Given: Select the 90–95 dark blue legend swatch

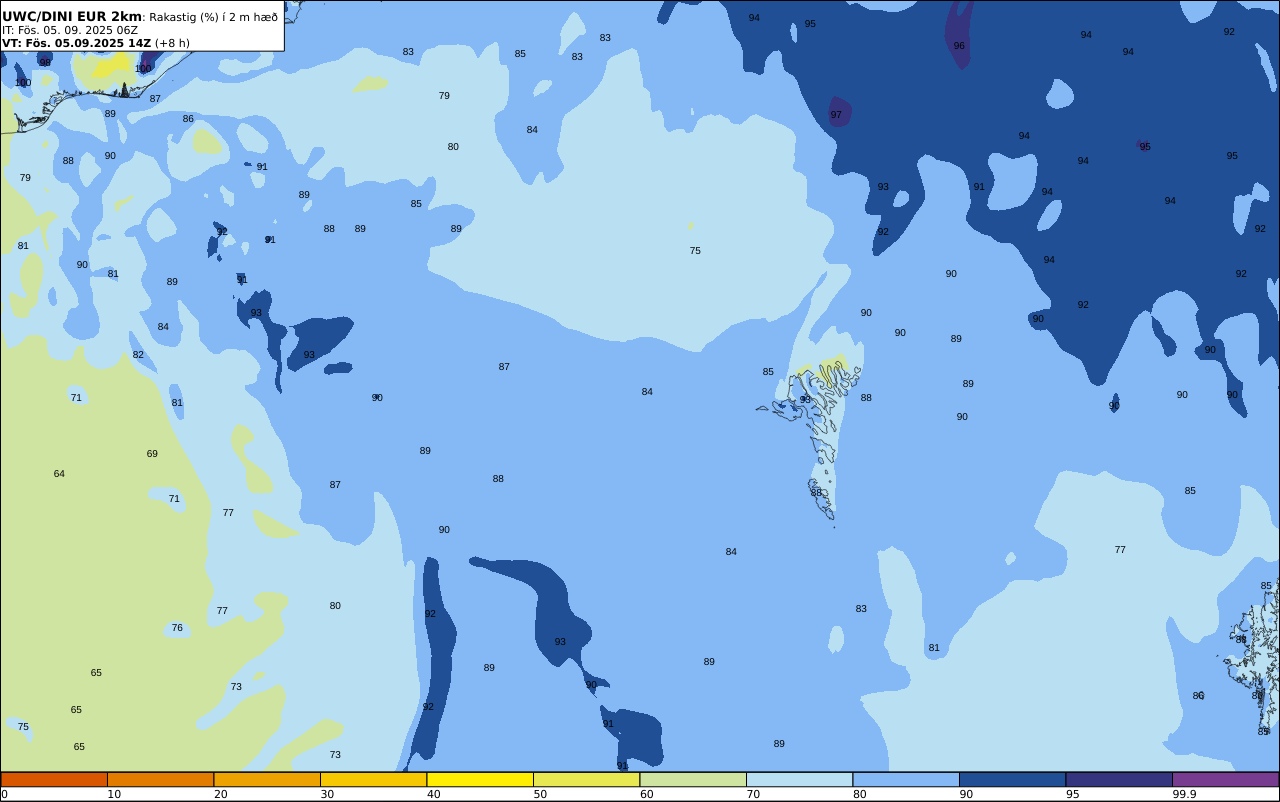Looking at the screenshot, I should coord(1012,779).
